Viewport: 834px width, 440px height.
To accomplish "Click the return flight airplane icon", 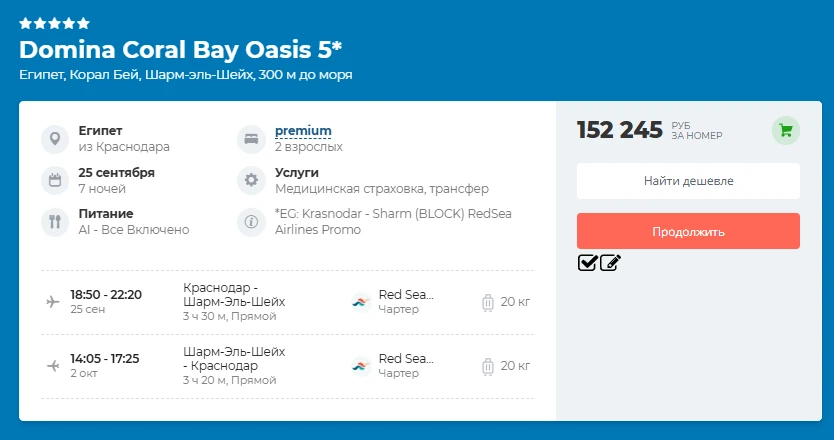I will click(x=53, y=366).
